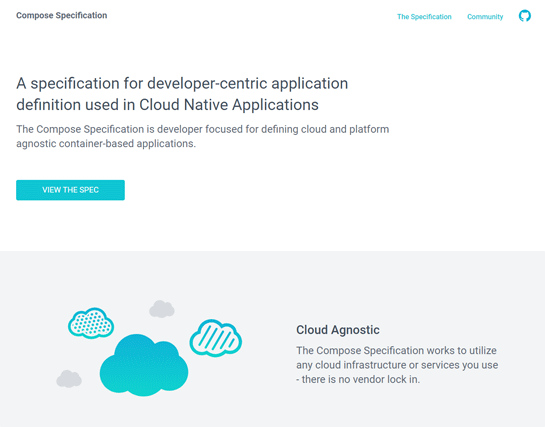Click the paragraph starting "The Compose Specification is developer focused"
The width and height of the screenshot is (545, 427).
203,136
